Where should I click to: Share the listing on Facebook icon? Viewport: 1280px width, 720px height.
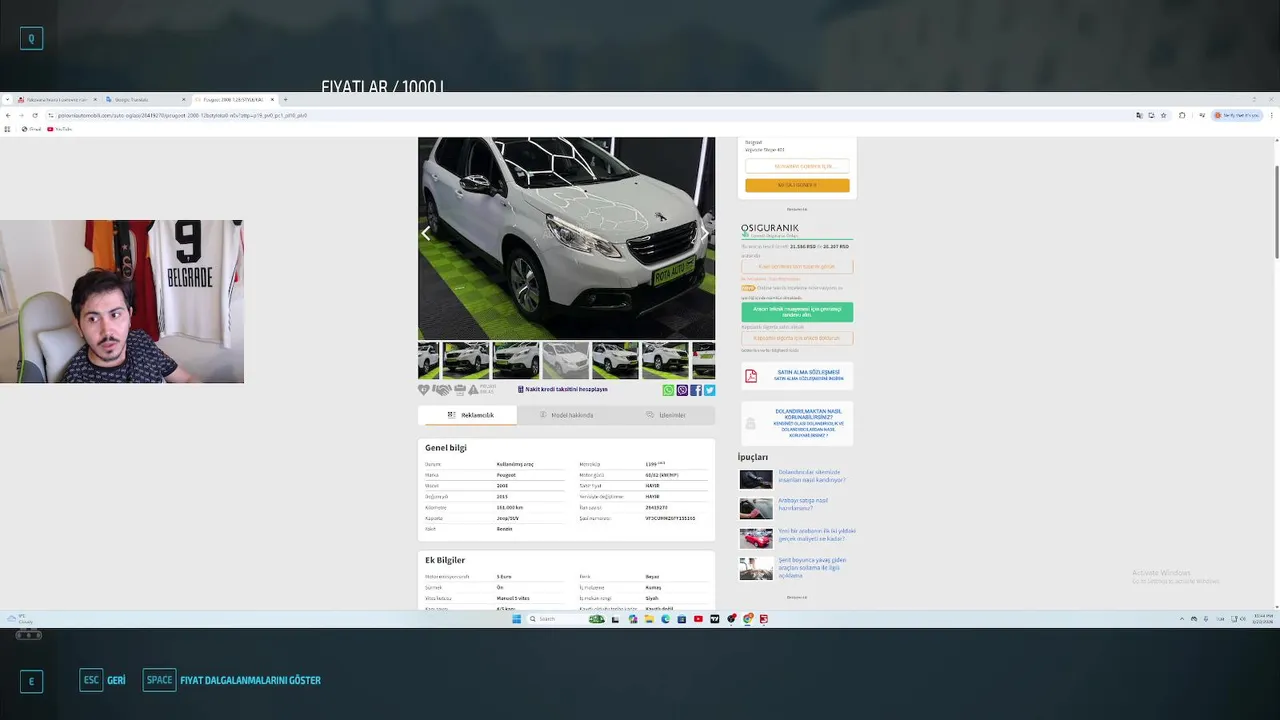click(696, 390)
